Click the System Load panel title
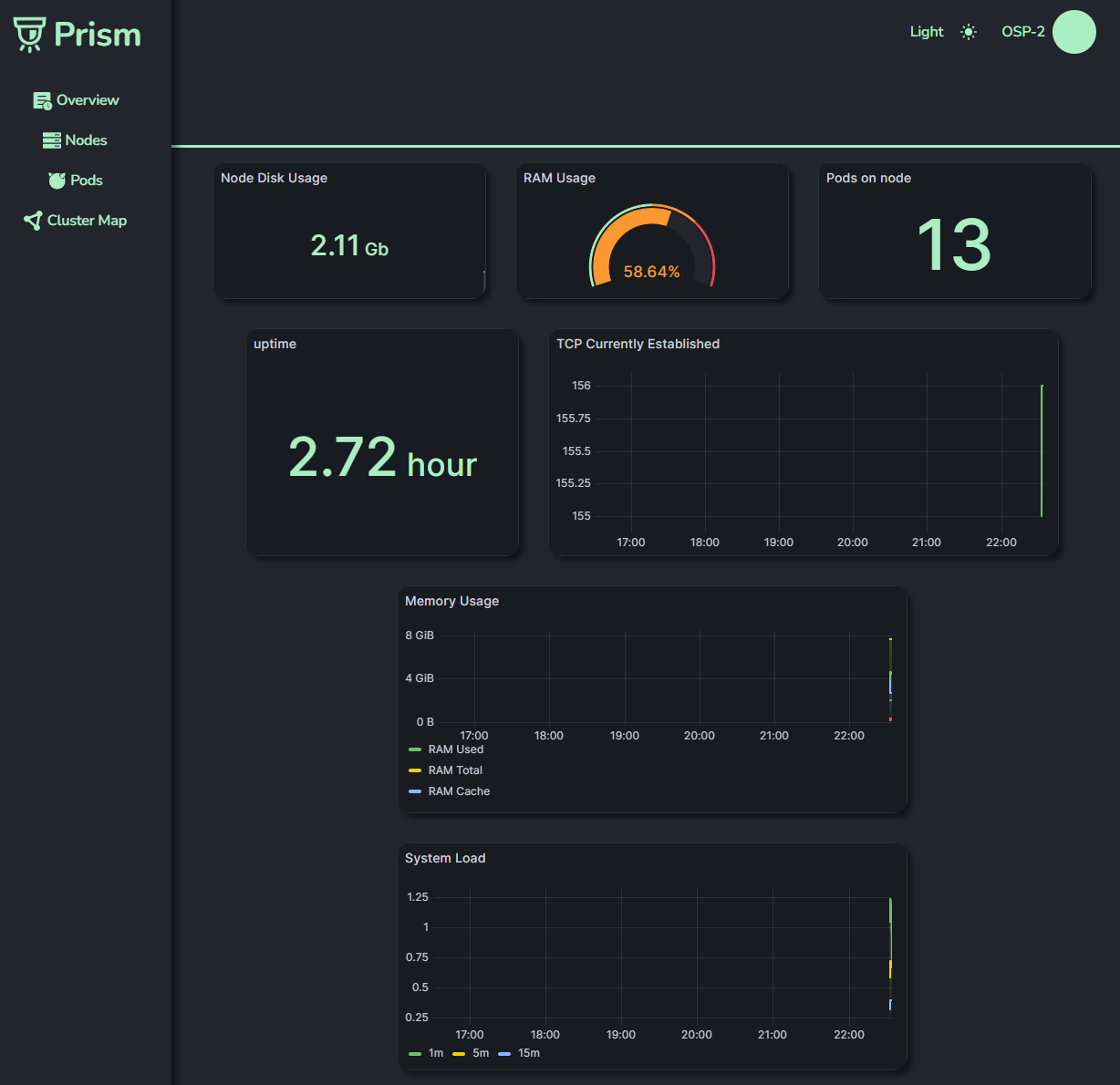This screenshot has width=1120, height=1085. click(x=445, y=858)
